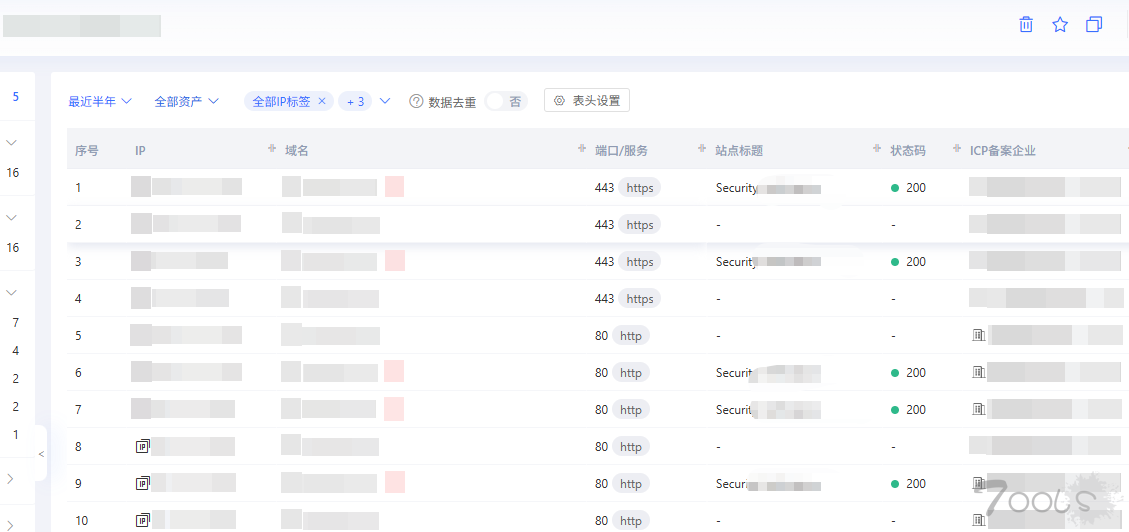
Task: Click the data deduplication help icon
Action: coord(415,102)
